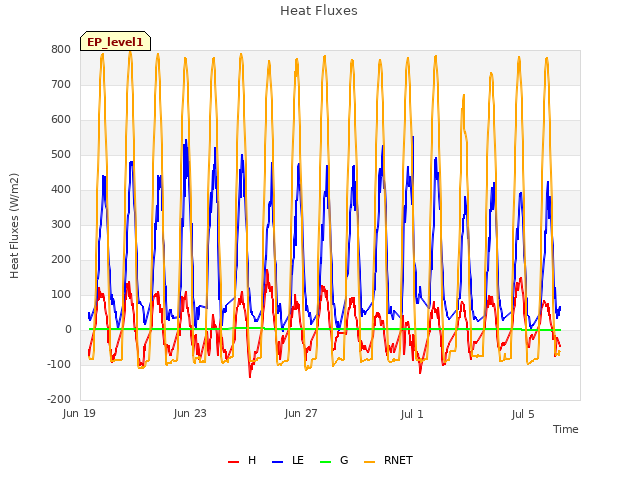Click the Time axis label

(566, 429)
